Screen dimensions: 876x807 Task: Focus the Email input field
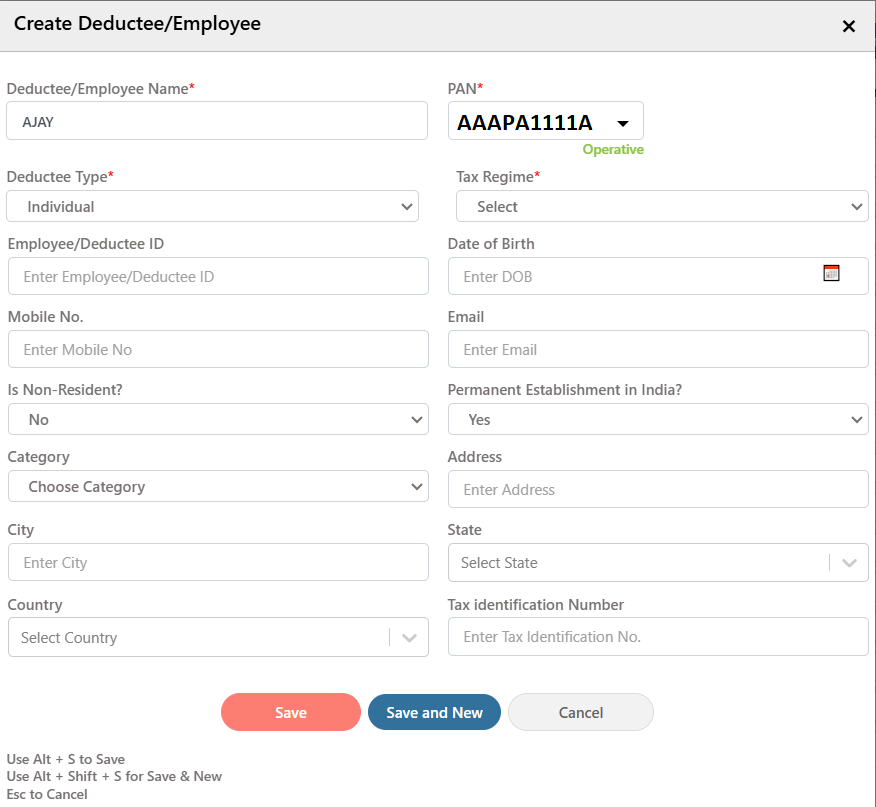coord(658,349)
